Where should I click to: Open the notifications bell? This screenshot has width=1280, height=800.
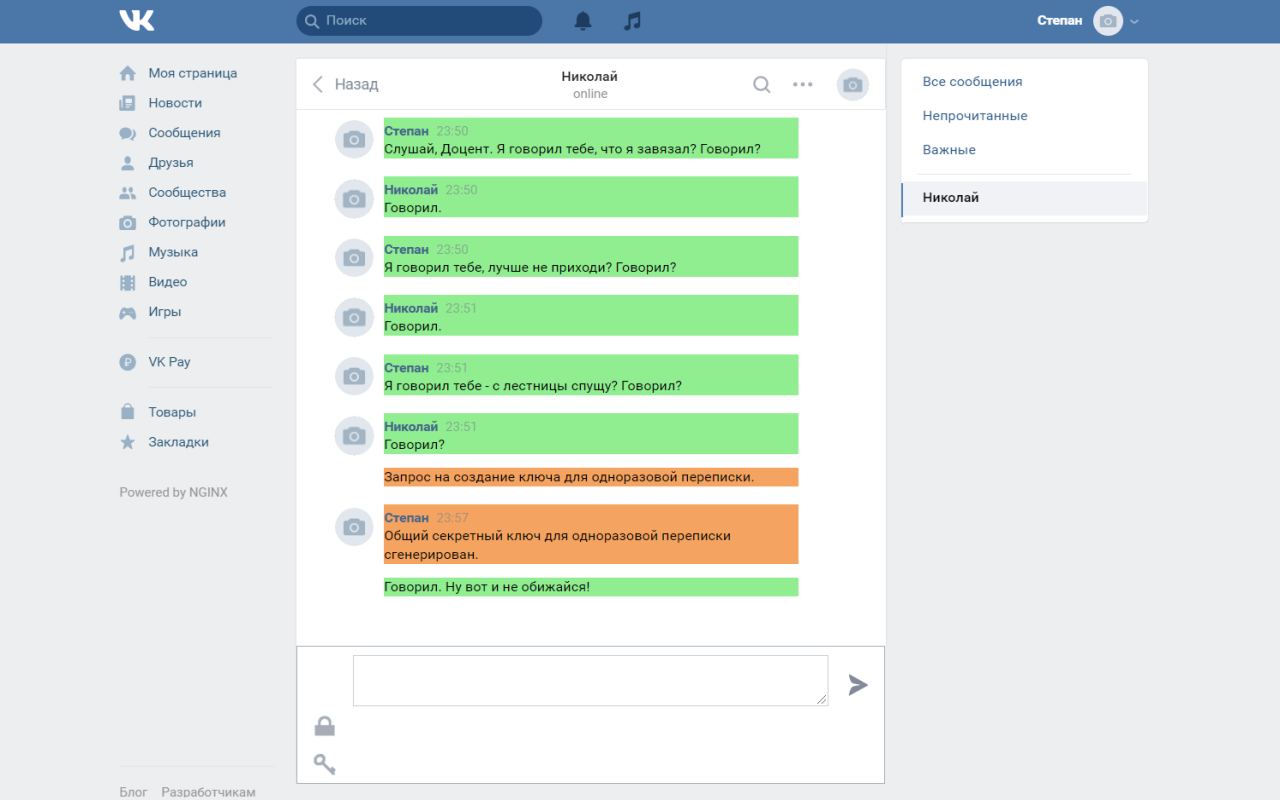click(583, 21)
